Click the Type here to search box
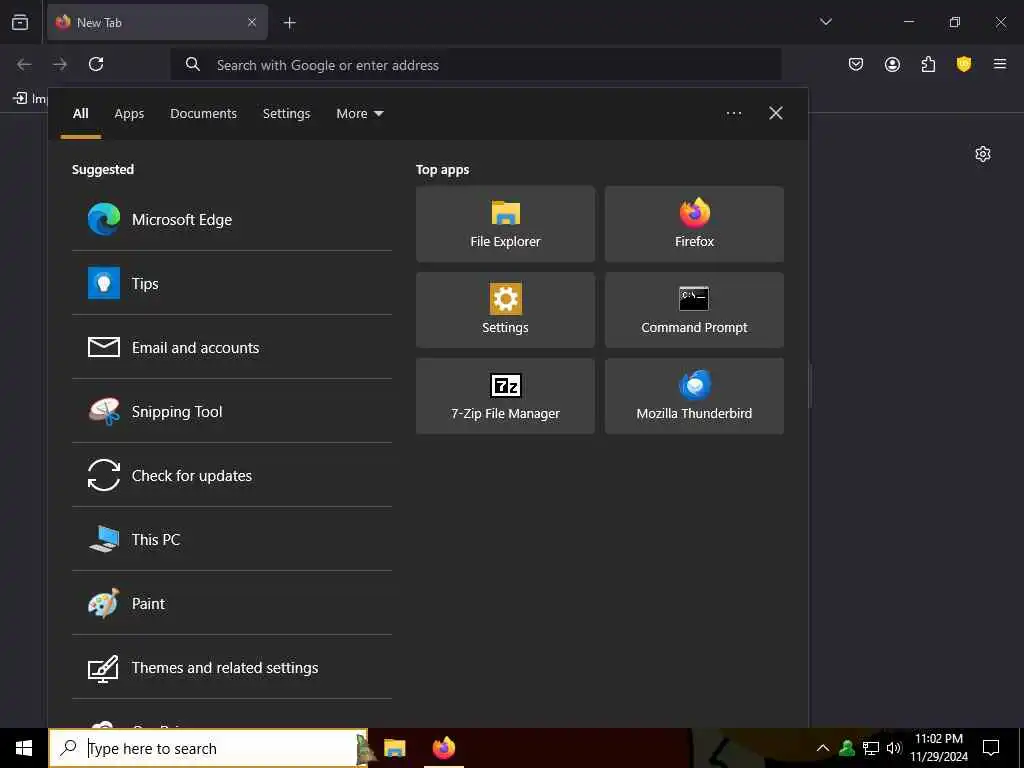This screenshot has width=1024, height=768. coord(208,748)
